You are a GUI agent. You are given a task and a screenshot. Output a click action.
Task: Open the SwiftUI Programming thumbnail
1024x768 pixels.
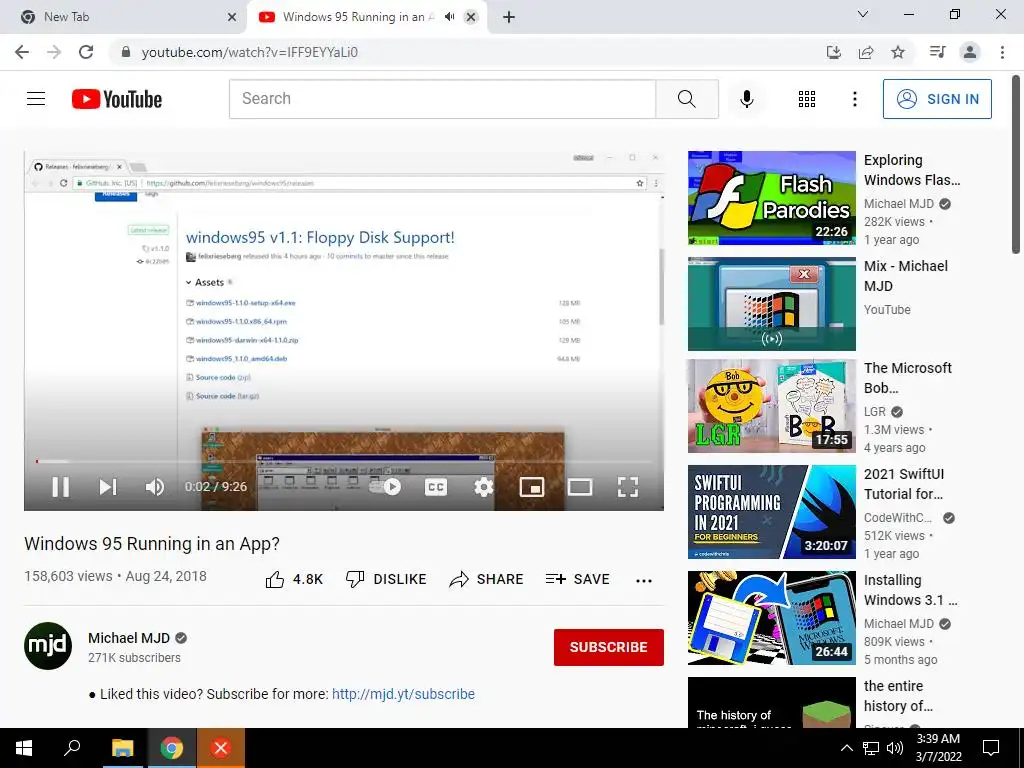tap(771, 512)
